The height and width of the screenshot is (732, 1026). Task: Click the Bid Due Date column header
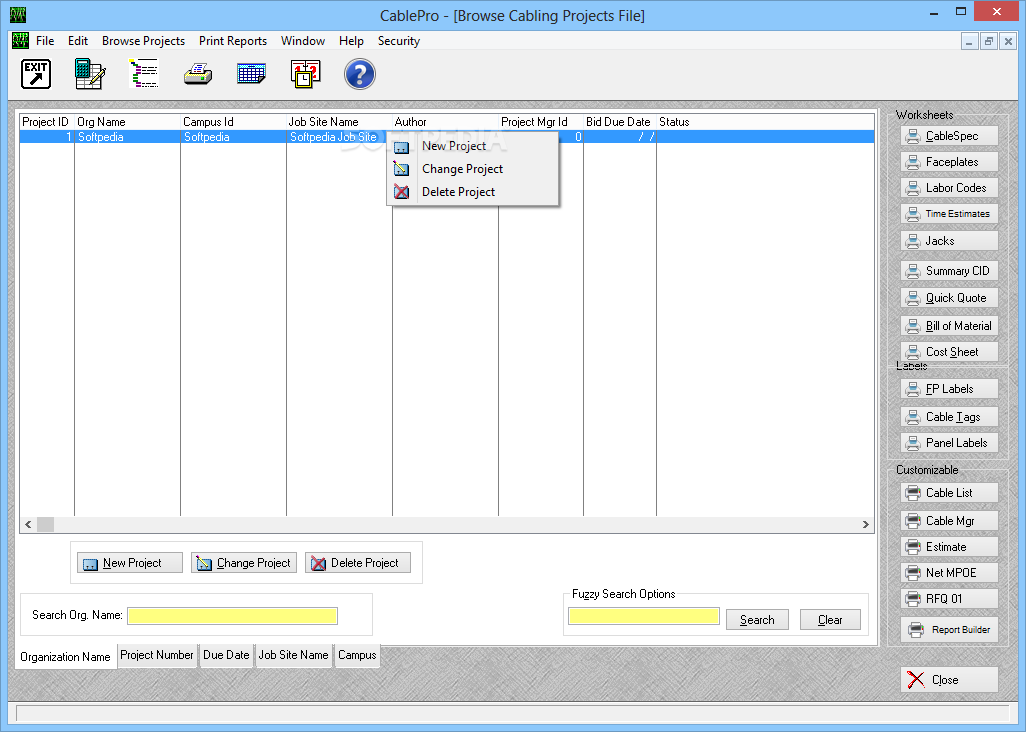tap(620, 122)
